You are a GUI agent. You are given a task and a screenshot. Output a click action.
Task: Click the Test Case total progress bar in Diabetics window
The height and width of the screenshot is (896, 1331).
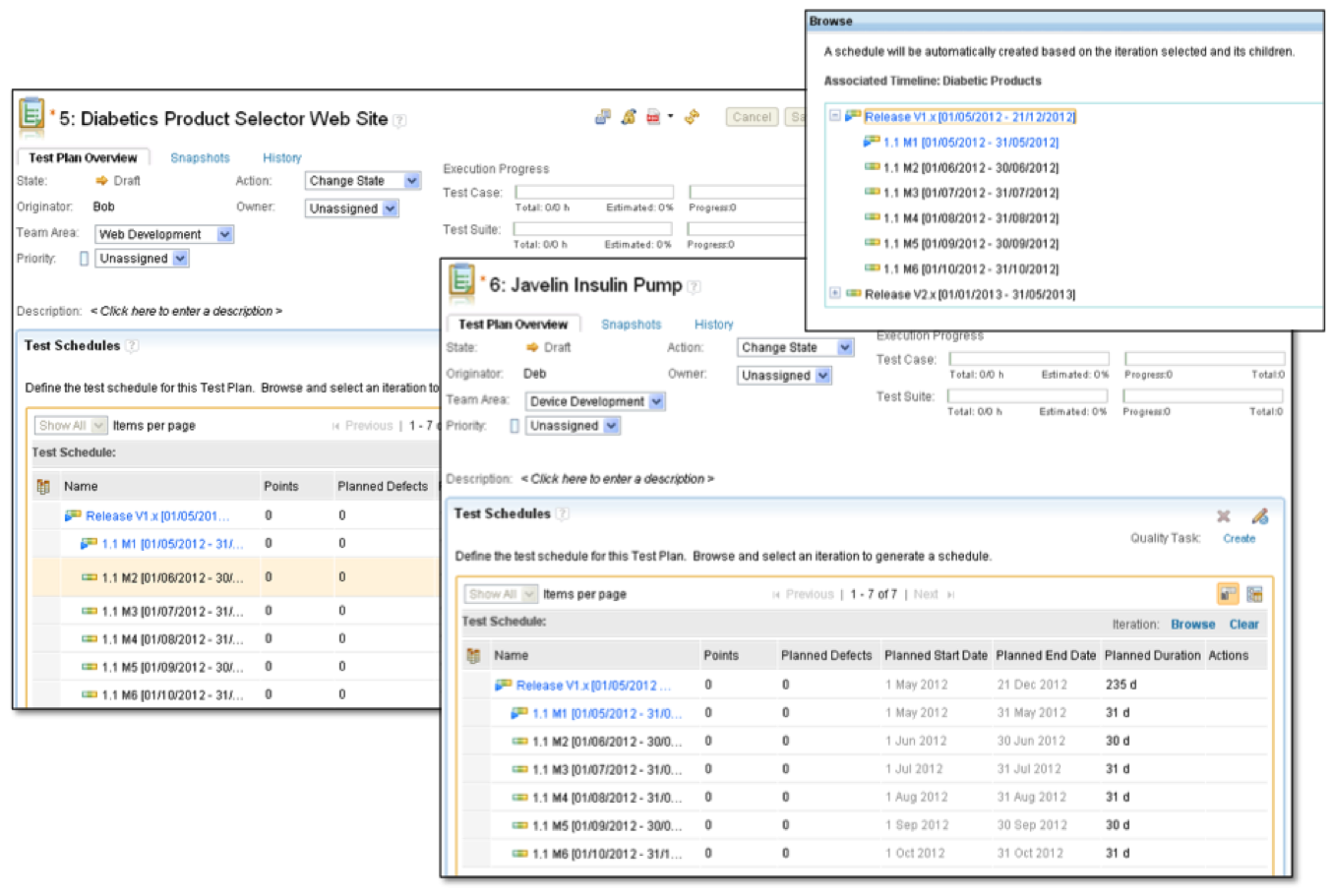click(x=595, y=192)
